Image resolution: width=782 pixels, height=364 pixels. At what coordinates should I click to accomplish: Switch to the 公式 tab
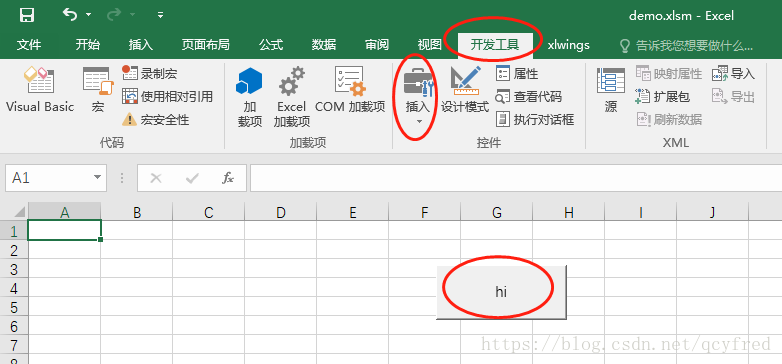click(x=271, y=45)
